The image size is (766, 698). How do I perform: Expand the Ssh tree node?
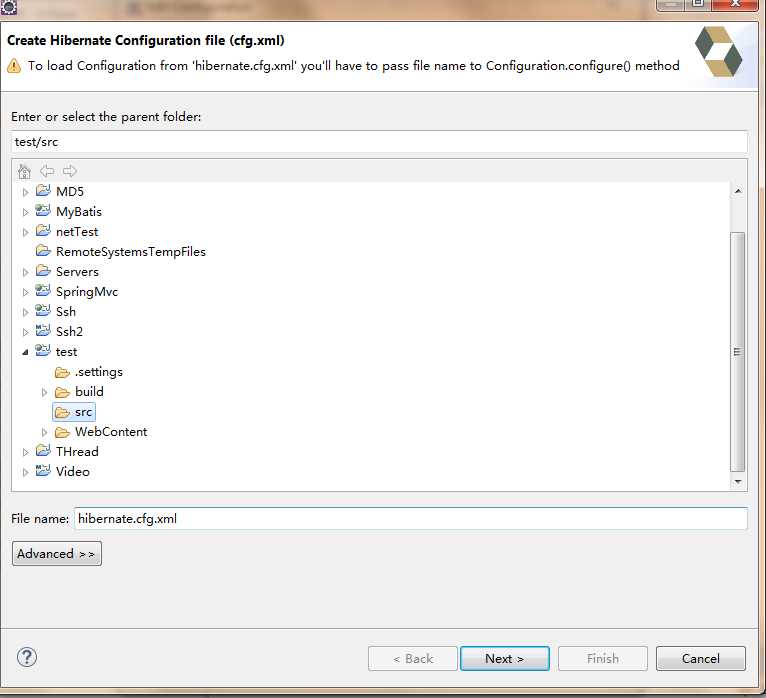(x=25, y=313)
